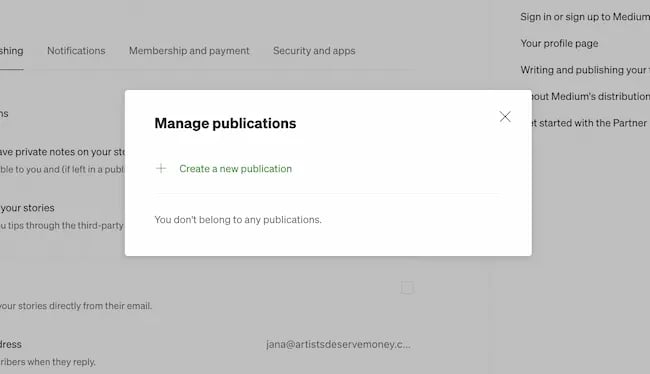Select the Security and apps tab

tap(314, 51)
